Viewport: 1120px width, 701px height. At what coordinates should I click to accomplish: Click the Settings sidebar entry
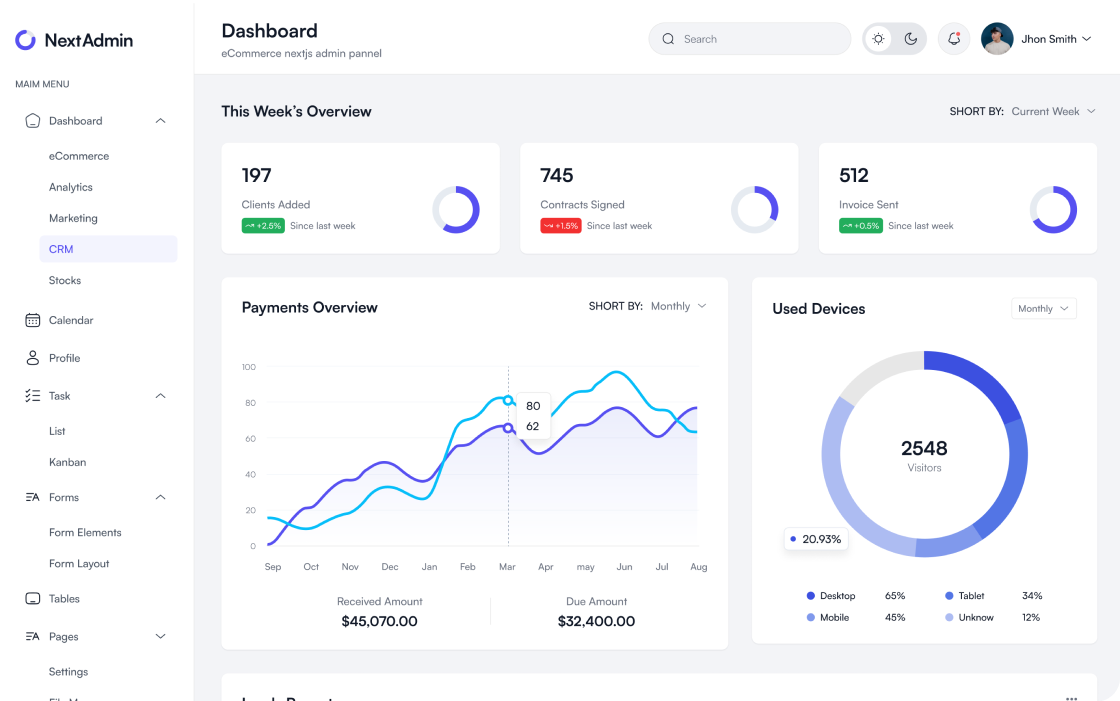68,671
